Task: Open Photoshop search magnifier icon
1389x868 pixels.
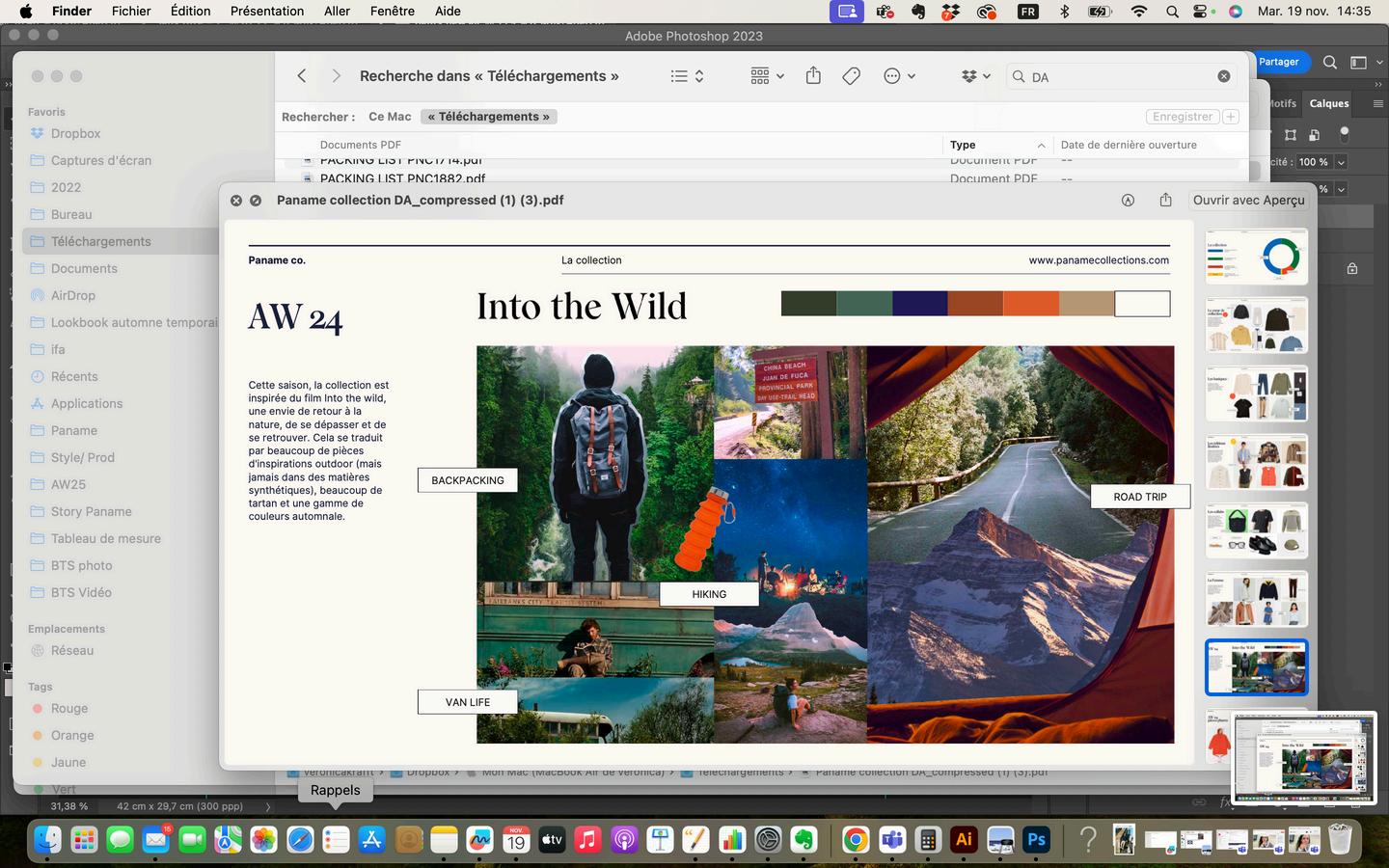Action: click(x=1329, y=62)
